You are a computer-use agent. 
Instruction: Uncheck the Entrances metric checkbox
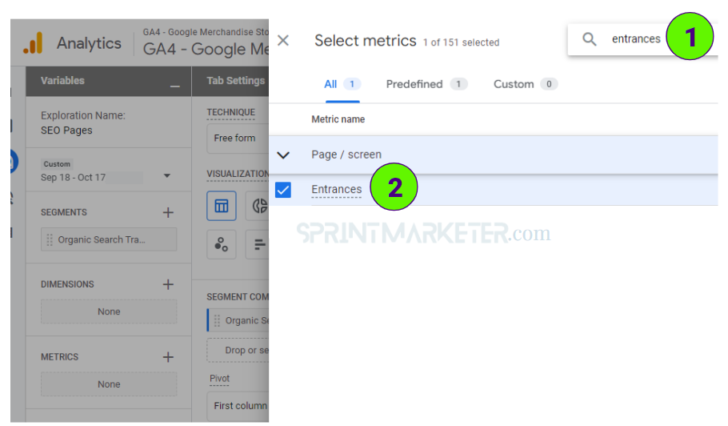(x=283, y=190)
